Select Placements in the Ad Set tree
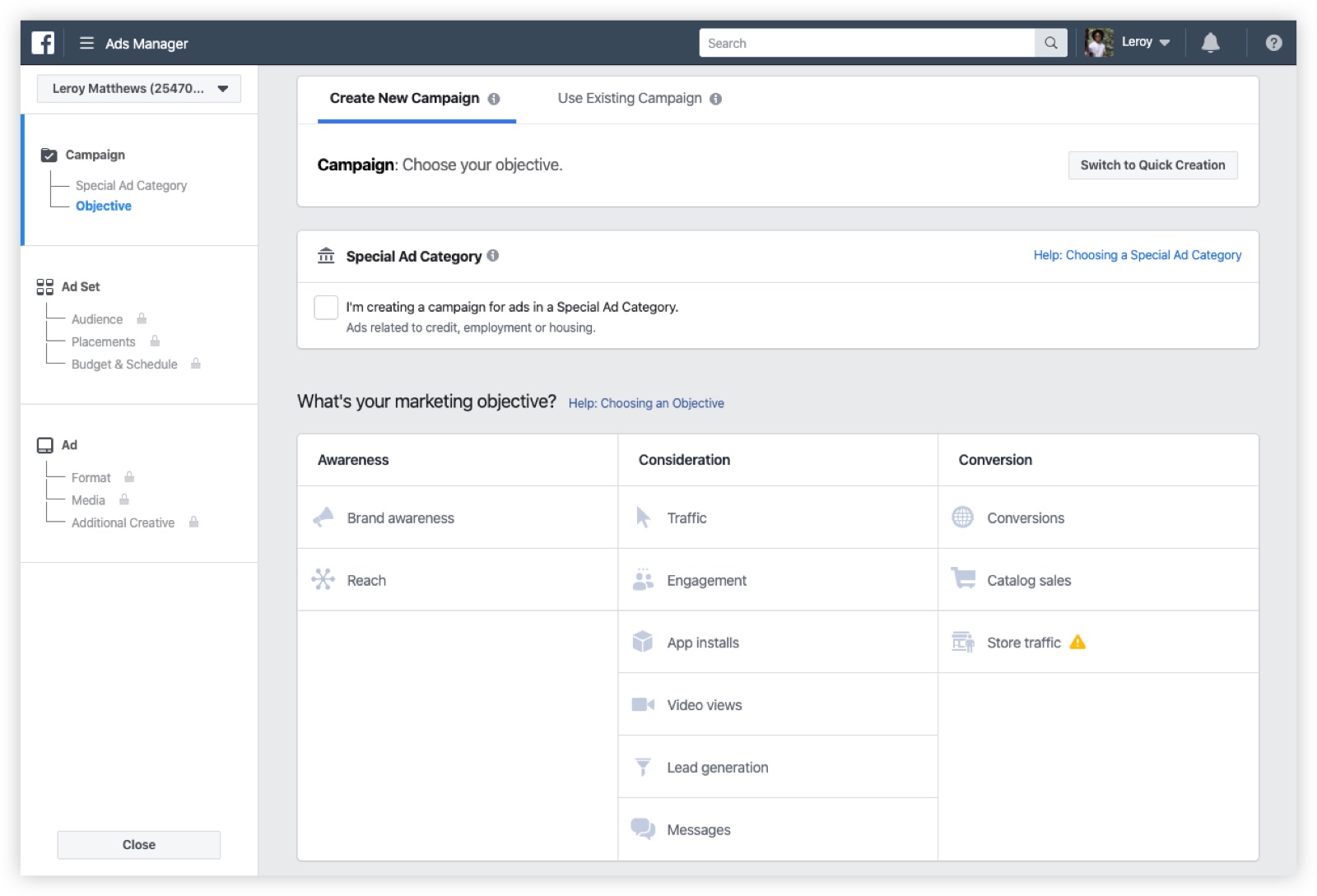 coord(104,341)
